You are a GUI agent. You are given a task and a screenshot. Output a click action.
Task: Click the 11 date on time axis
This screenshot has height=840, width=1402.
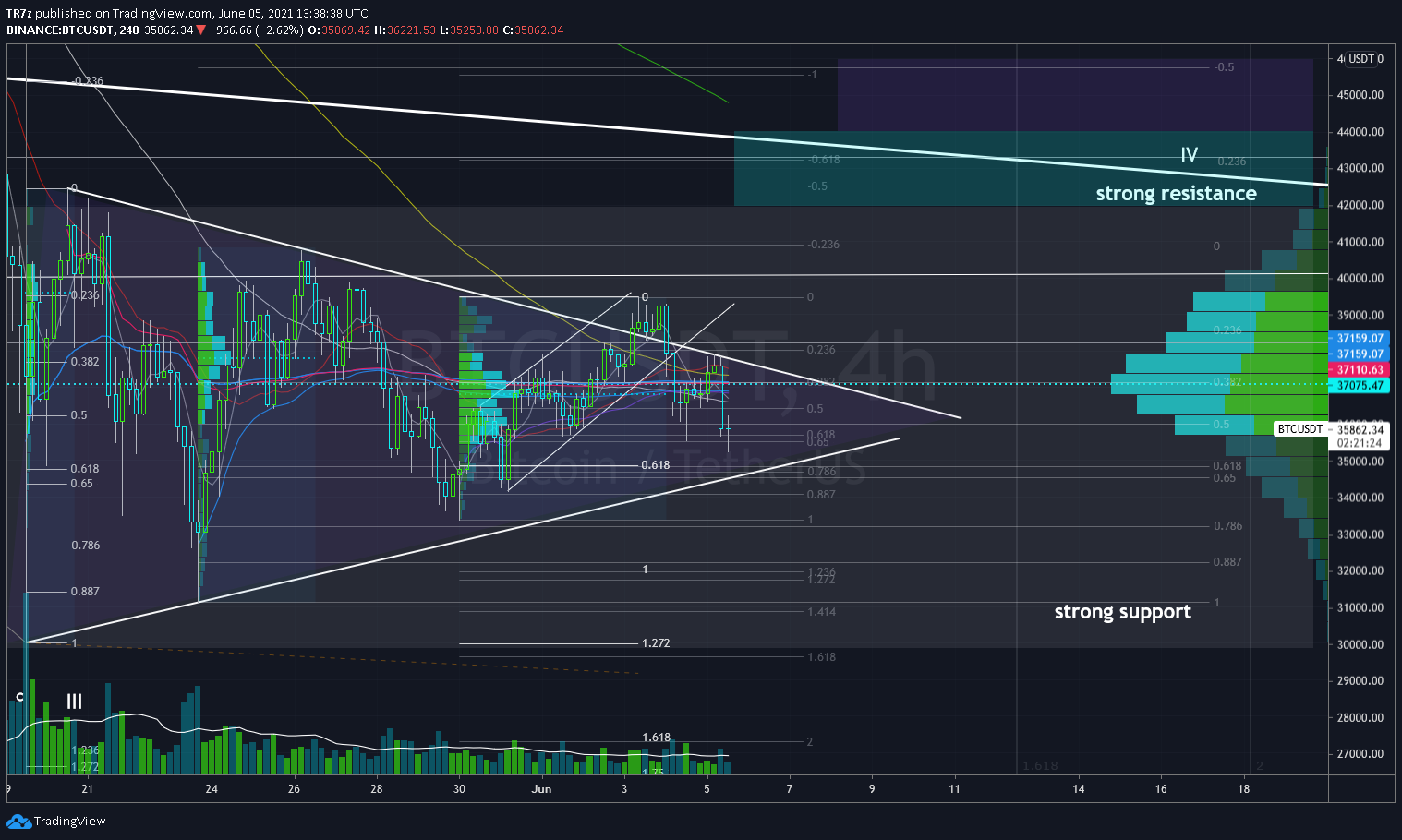(x=955, y=788)
